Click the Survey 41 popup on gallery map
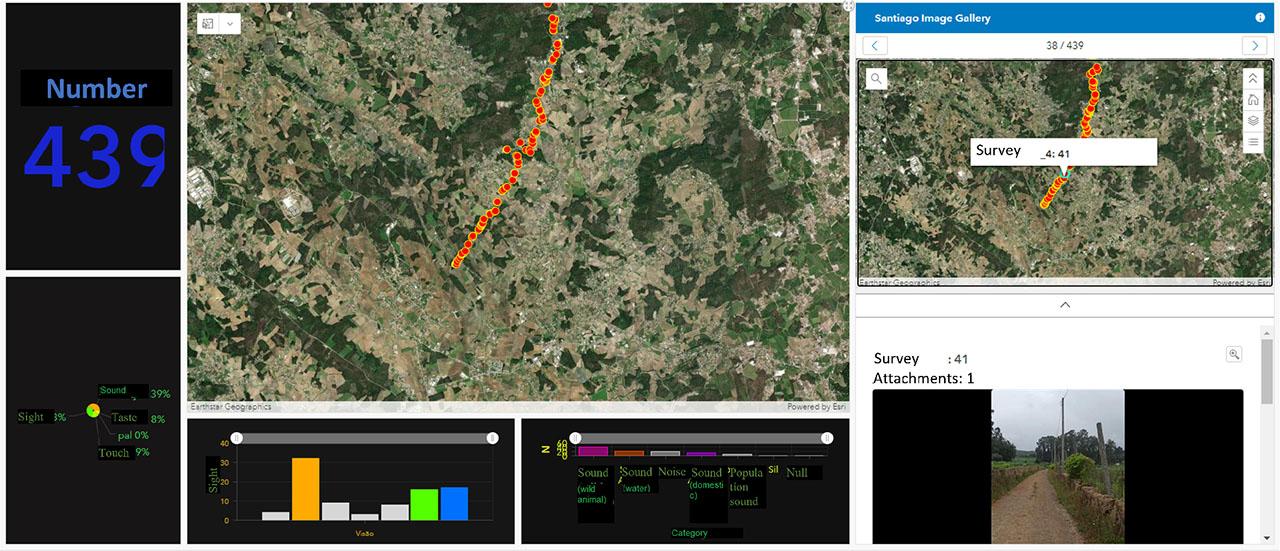This screenshot has width=1280, height=551. (1064, 152)
